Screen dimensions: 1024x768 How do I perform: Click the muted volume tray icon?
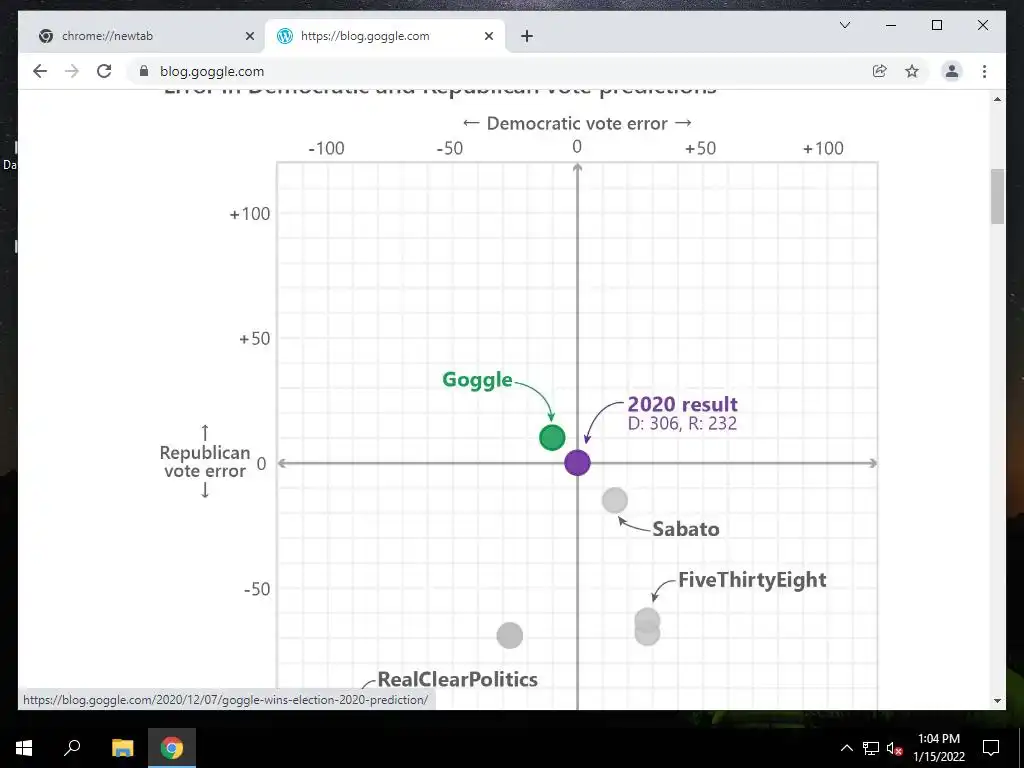895,748
